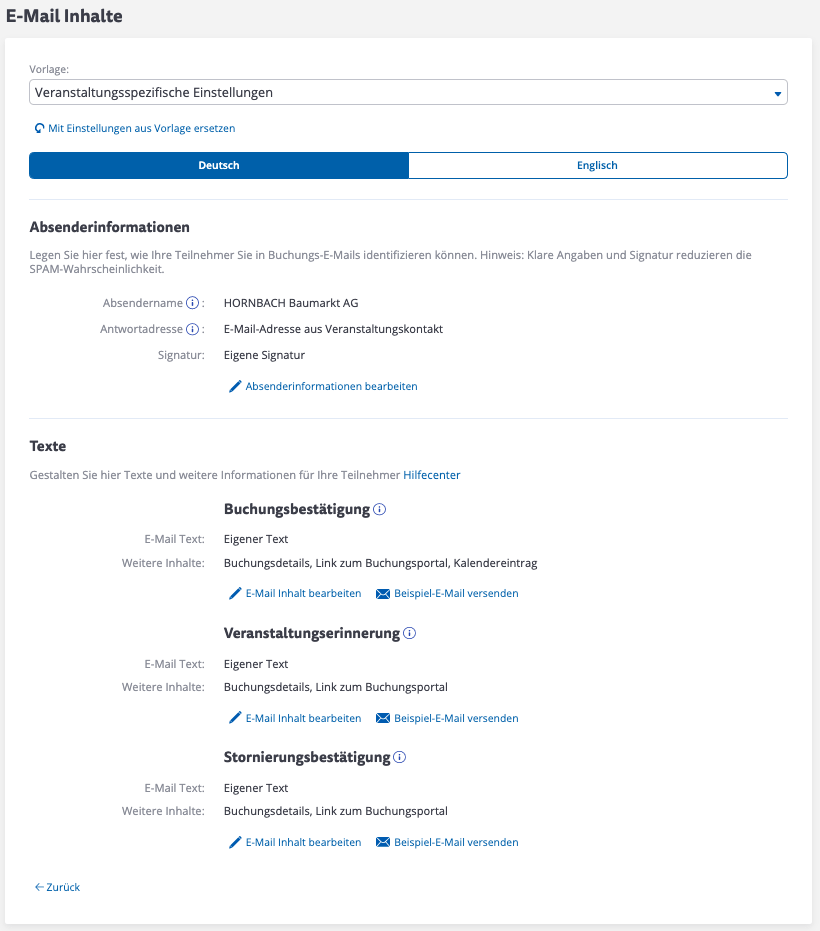Send Veranstaltungserinnerung Beispiel-E-Mail
Screen dimensions: 820x931
(x=456, y=718)
